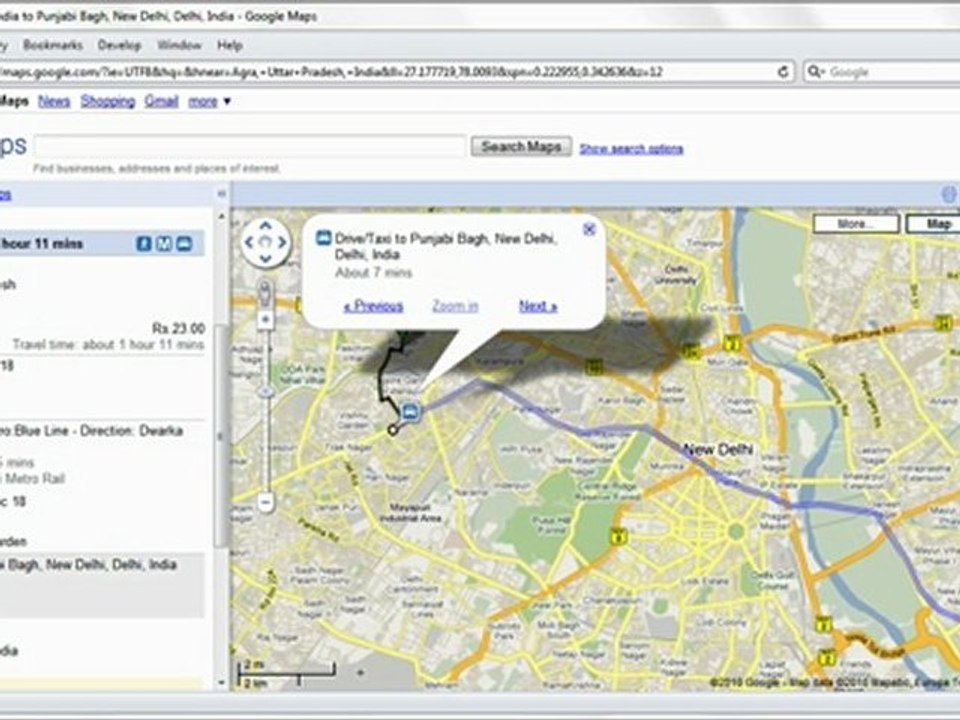This screenshot has height=720, width=960.
Task: Click 'About 7 mins' in the bubble
Action: point(373,272)
